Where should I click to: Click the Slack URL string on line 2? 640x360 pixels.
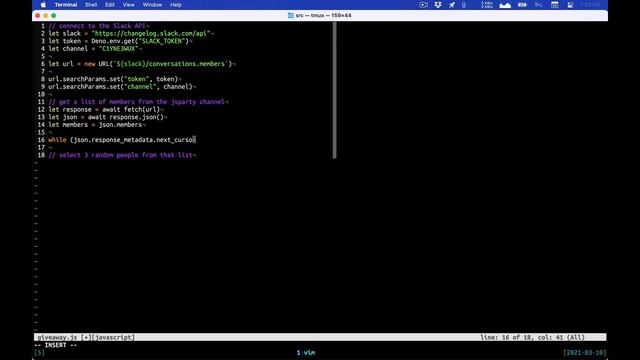pos(151,33)
